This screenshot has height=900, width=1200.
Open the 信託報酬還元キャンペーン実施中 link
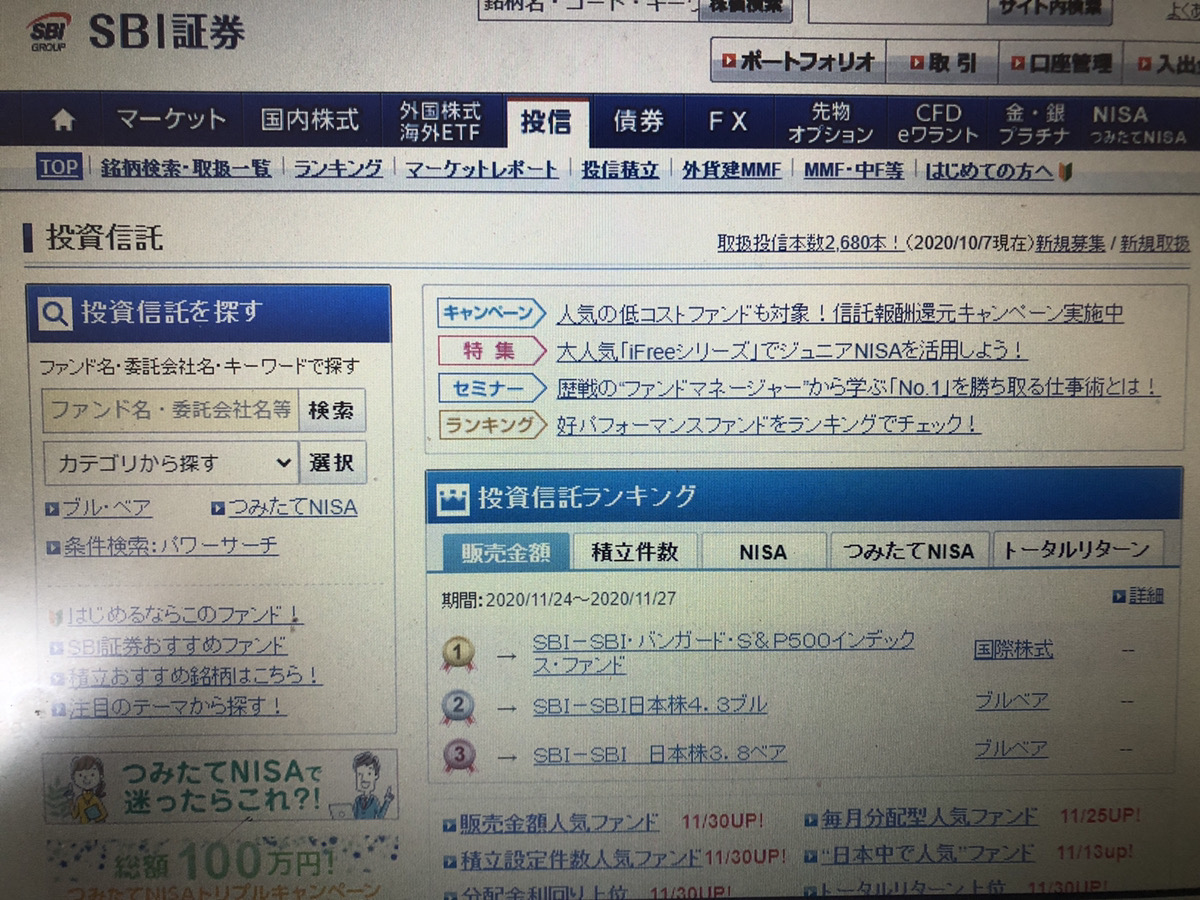point(840,314)
